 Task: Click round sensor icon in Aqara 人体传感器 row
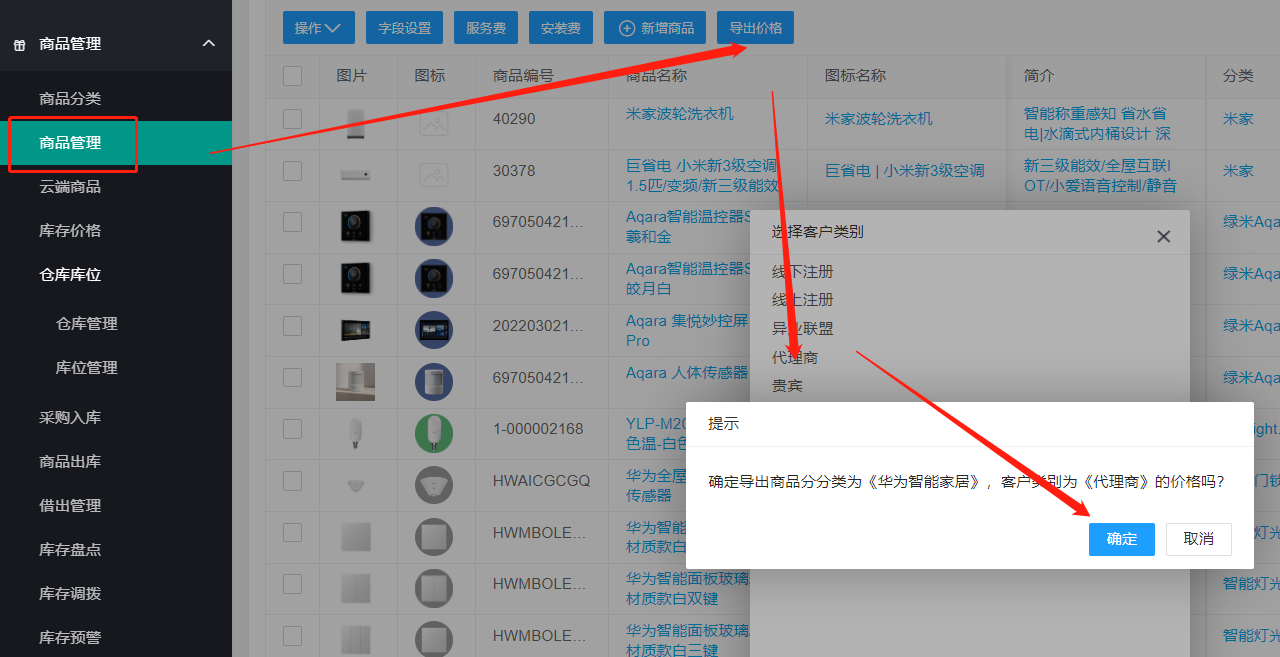434,382
